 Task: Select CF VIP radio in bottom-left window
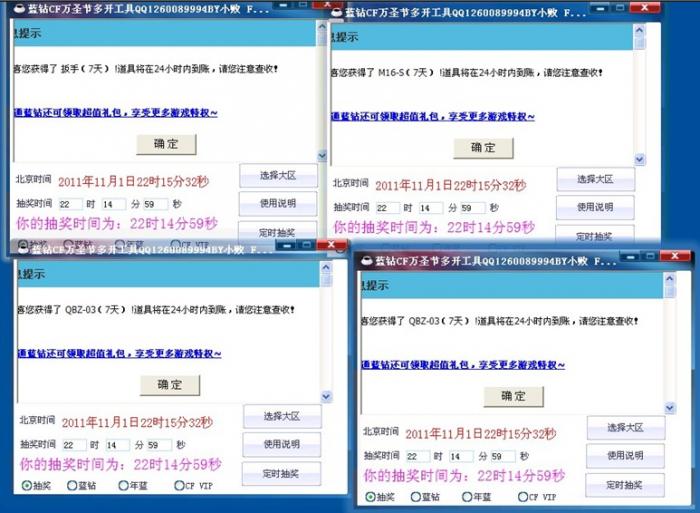coord(179,485)
